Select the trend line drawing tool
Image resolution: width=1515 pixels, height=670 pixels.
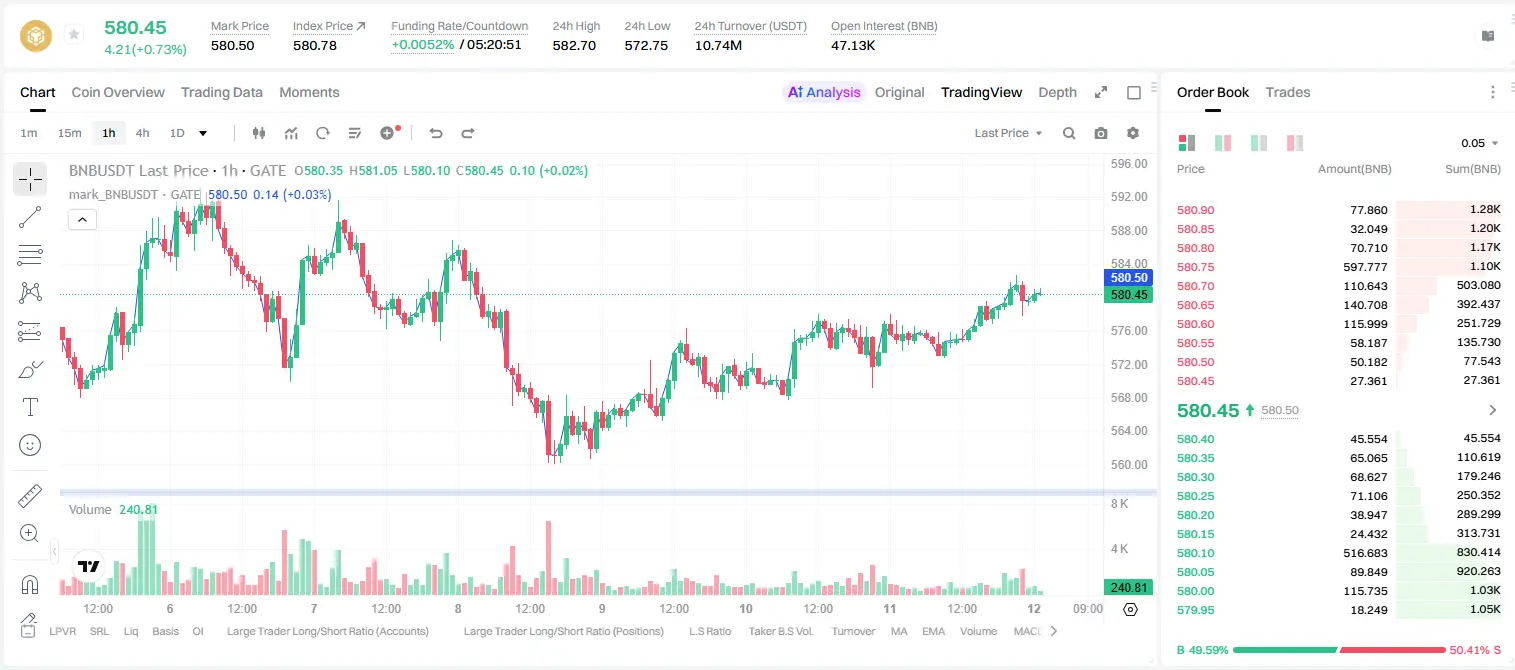point(30,217)
